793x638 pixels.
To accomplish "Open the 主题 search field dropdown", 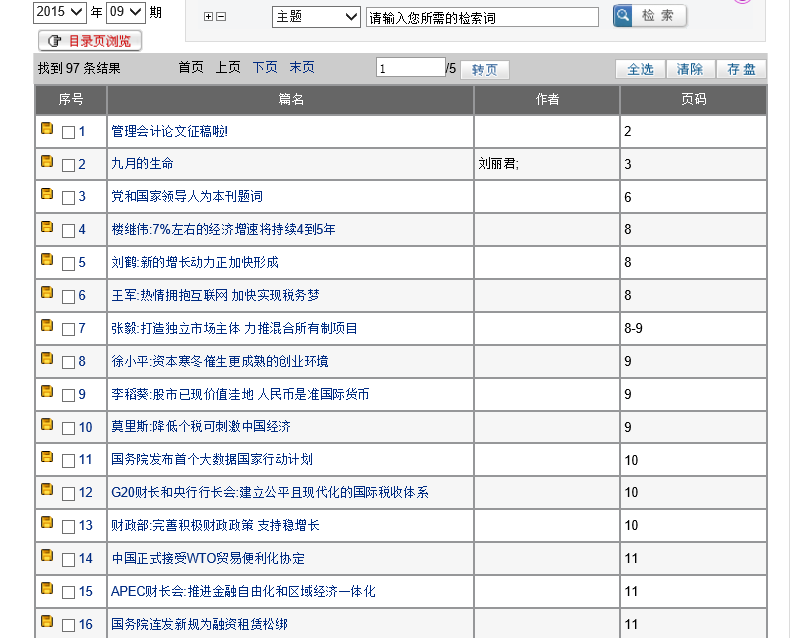I will coord(316,17).
